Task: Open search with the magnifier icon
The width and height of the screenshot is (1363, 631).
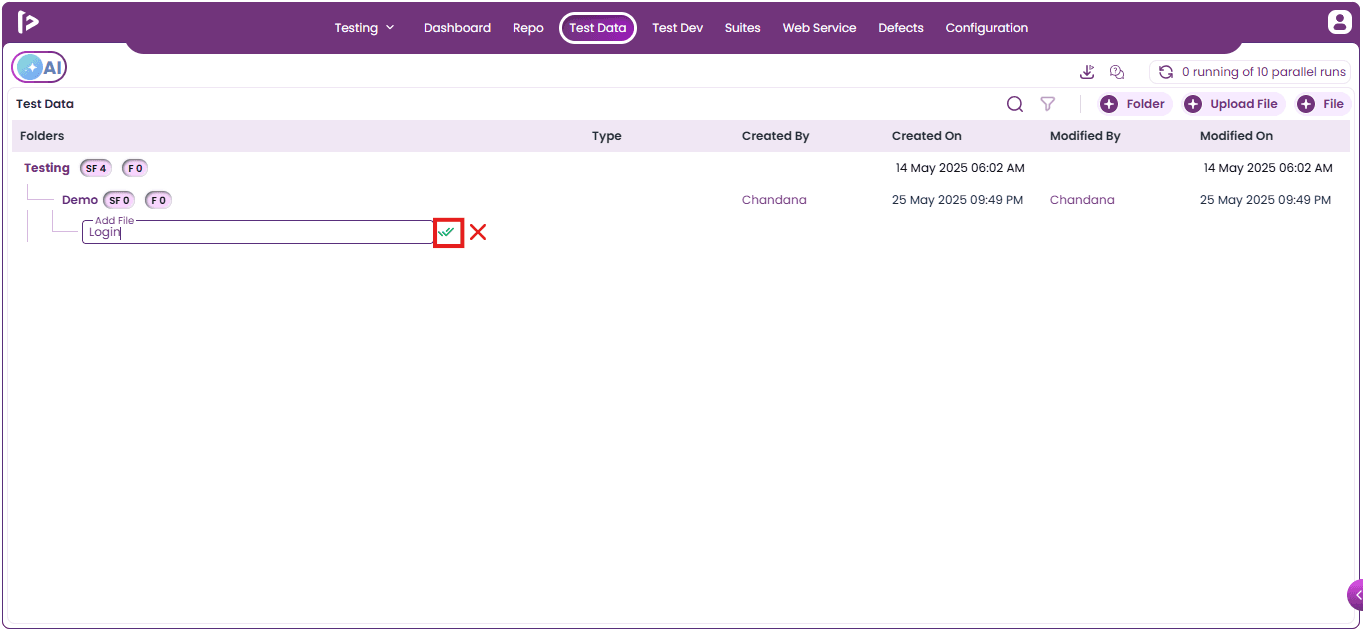Action: tap(1015, 104)
